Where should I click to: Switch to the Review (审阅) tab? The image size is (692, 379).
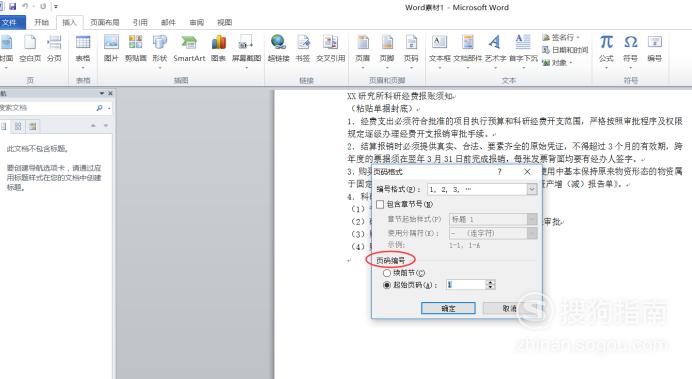click(196, 22)
